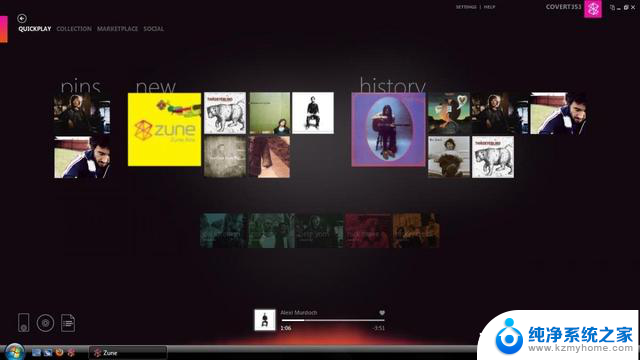Click the COVERT353 username
This screenshot has height=360, width=640.
click(563, 7)
